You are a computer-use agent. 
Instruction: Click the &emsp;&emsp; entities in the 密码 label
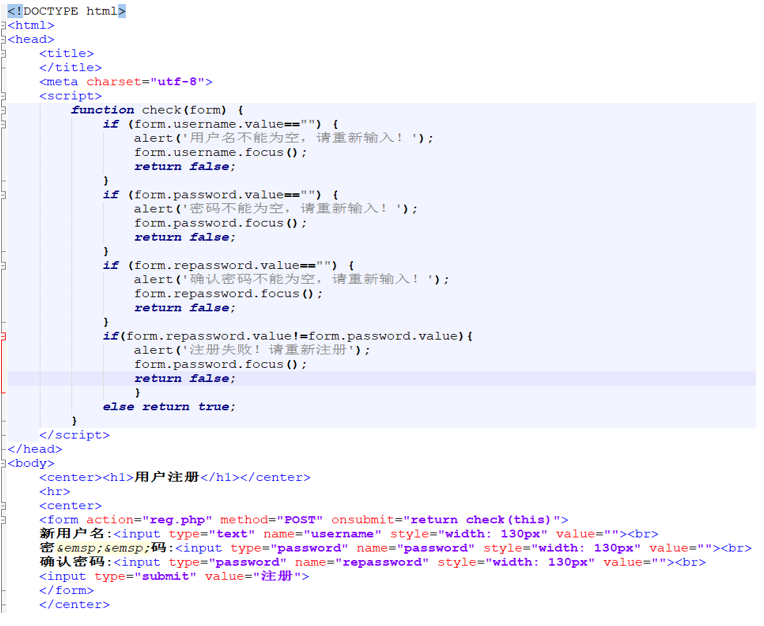[103, 548]
